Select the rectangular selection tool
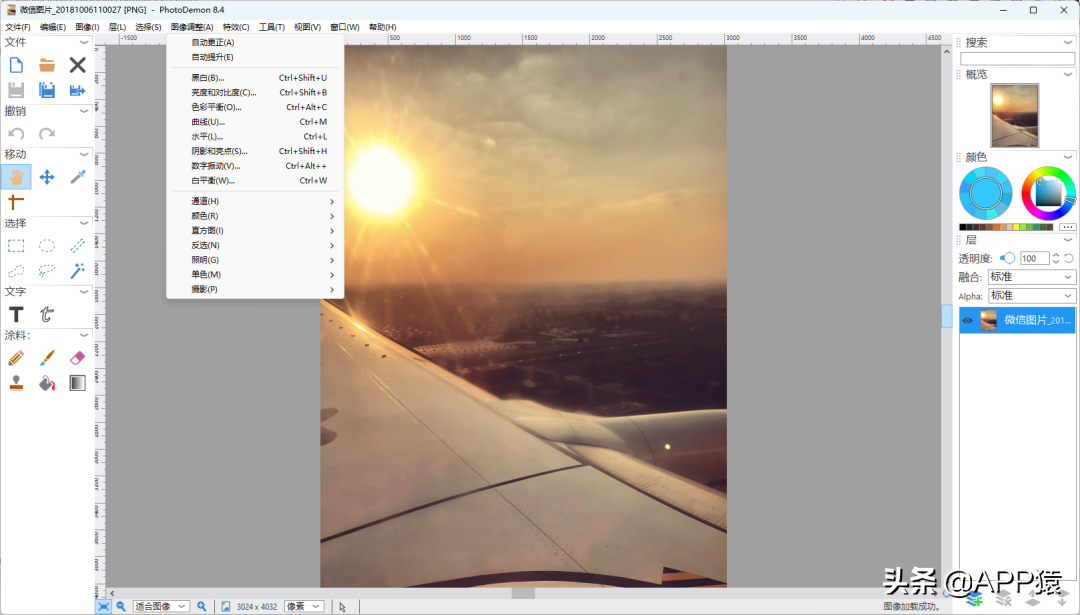The width and height of the screenshot is (1080, 615). [x=16, y=245]
